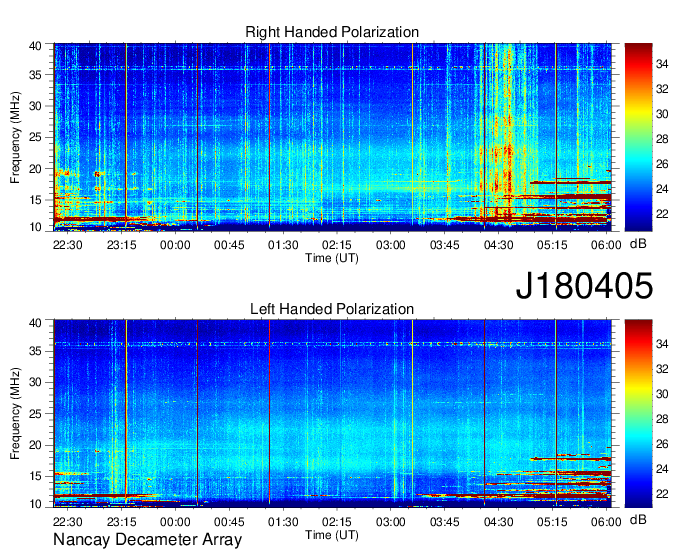
Task: Click 23:15 tick under Right Handed plot
Action: 121,245
